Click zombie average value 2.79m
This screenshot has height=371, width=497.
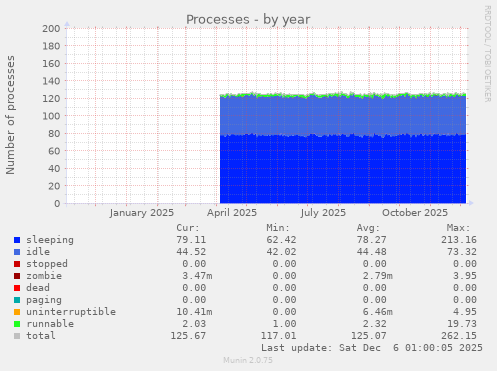(377, 276)
